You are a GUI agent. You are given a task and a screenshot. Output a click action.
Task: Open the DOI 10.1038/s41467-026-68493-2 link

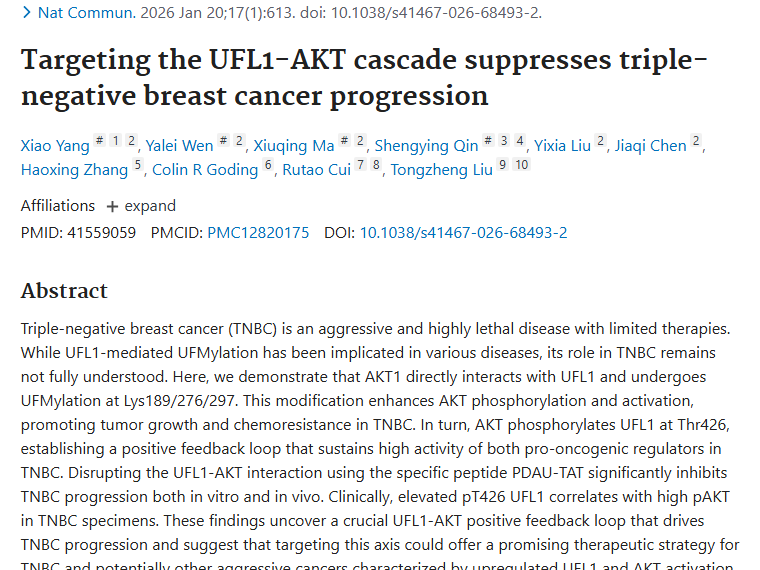463,233
